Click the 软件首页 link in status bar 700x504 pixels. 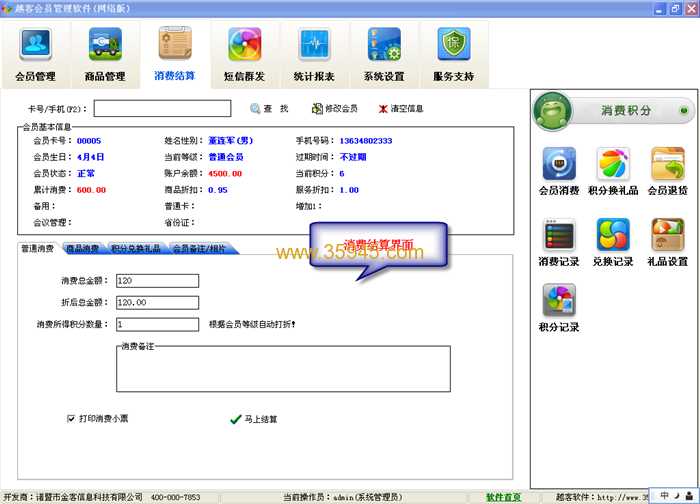(x=503, y=497)
